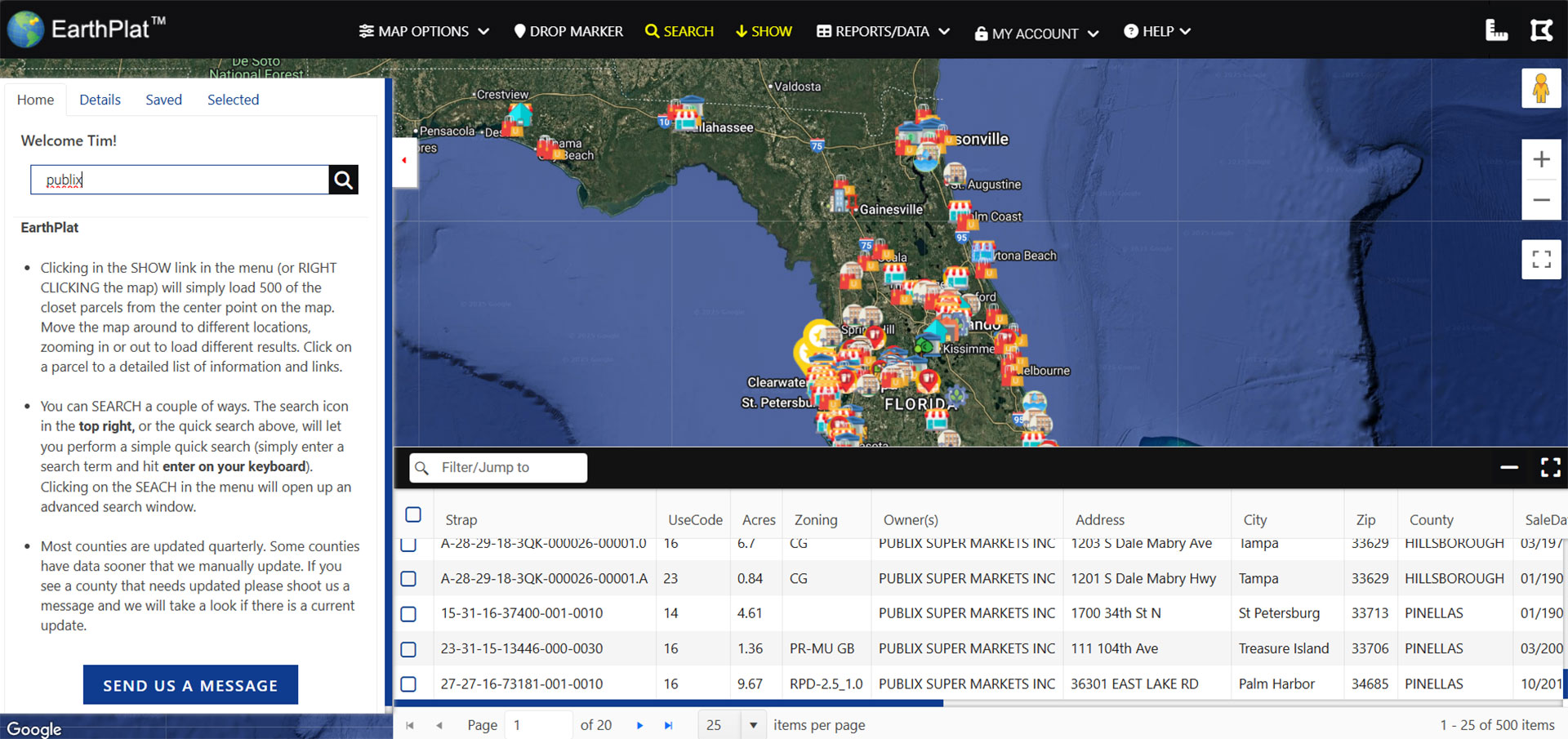Image resolution: width=1568 pixels, height=739 pixels.
Task: Open advanced SEARCH from top menu
Action: 679,31
